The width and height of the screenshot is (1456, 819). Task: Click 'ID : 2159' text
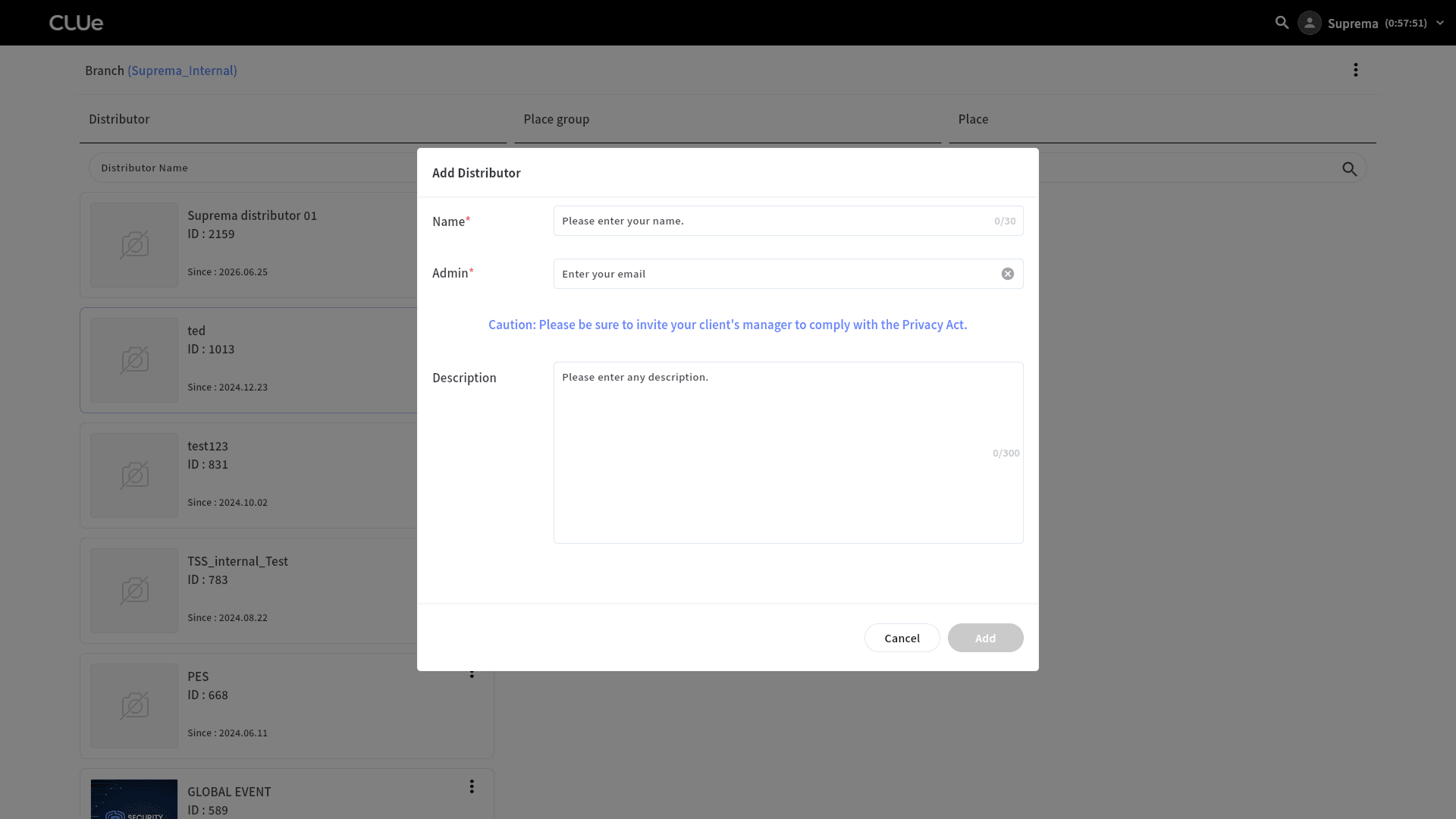pyautogui.click(x=211, y=234)
